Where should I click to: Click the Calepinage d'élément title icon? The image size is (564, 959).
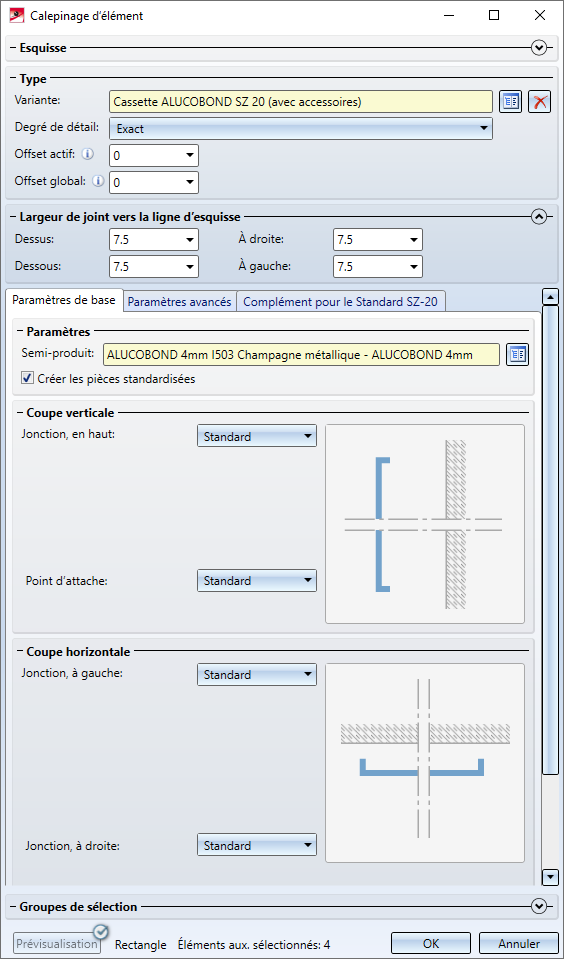pos(17,16)
